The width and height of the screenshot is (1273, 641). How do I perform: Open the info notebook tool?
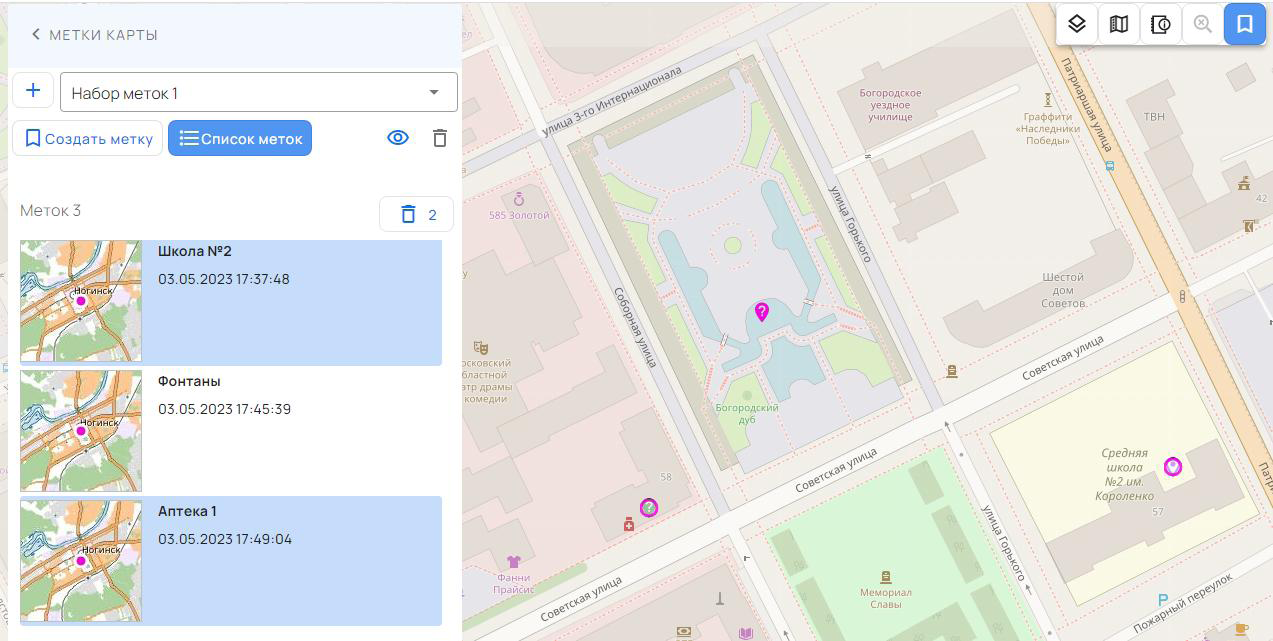tap(1161, 24)
